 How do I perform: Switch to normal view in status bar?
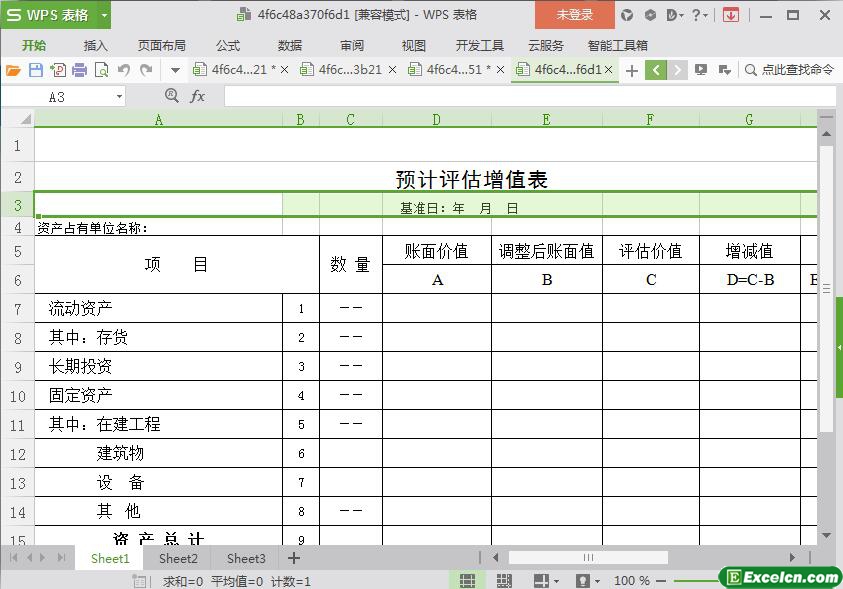point(467,580)
